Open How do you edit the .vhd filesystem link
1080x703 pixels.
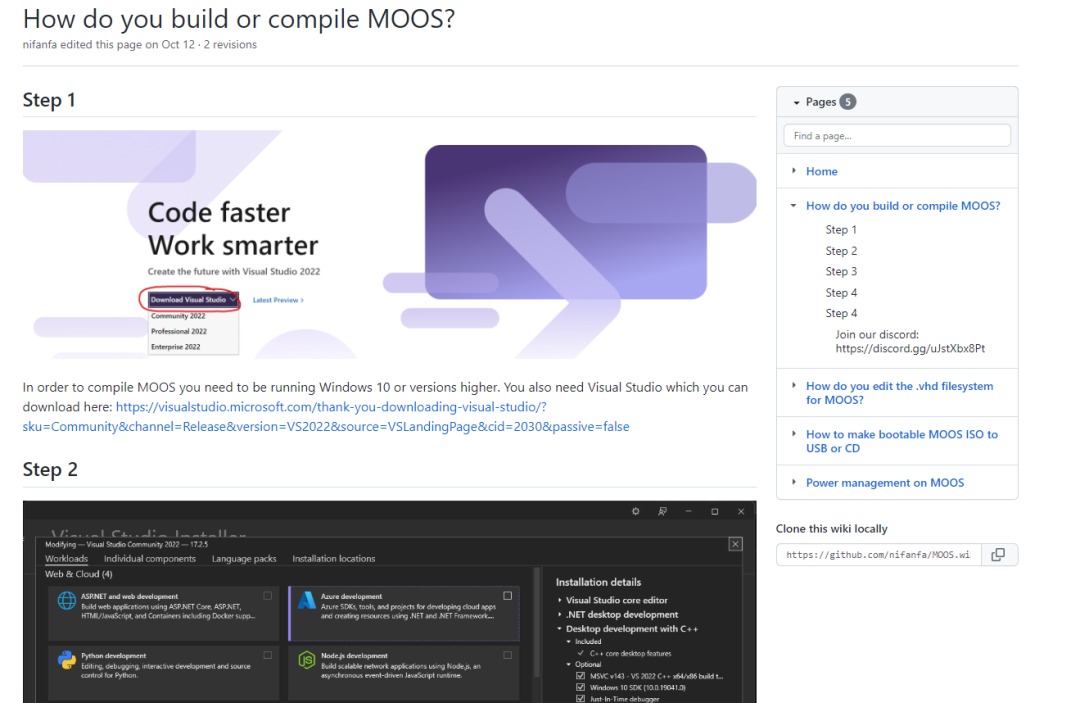pos(900,393)
